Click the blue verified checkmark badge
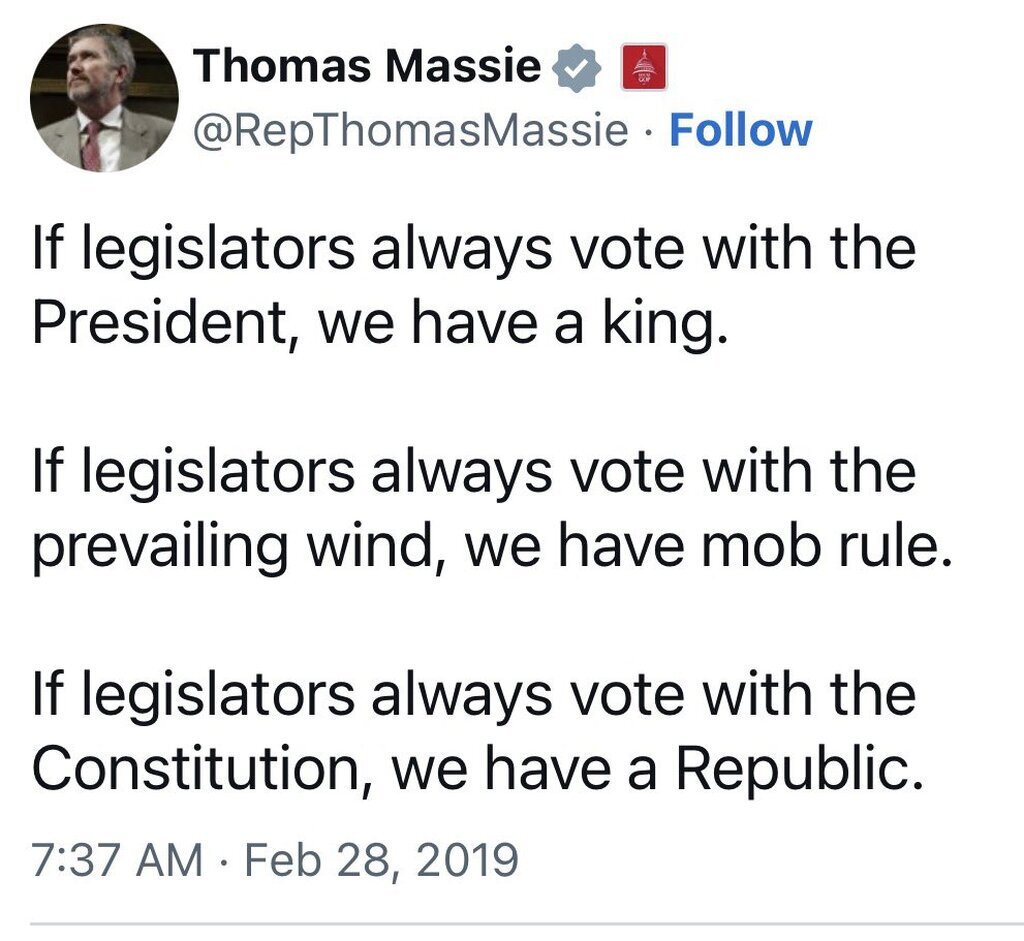 [x=576, y=69]
